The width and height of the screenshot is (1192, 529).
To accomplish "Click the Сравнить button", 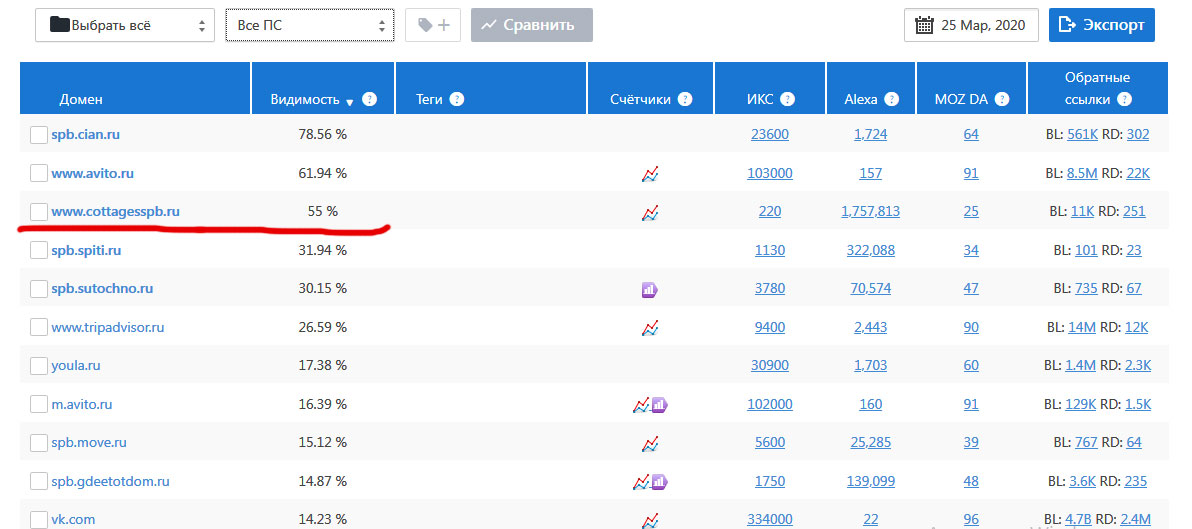I will click(x=531, y=25).
